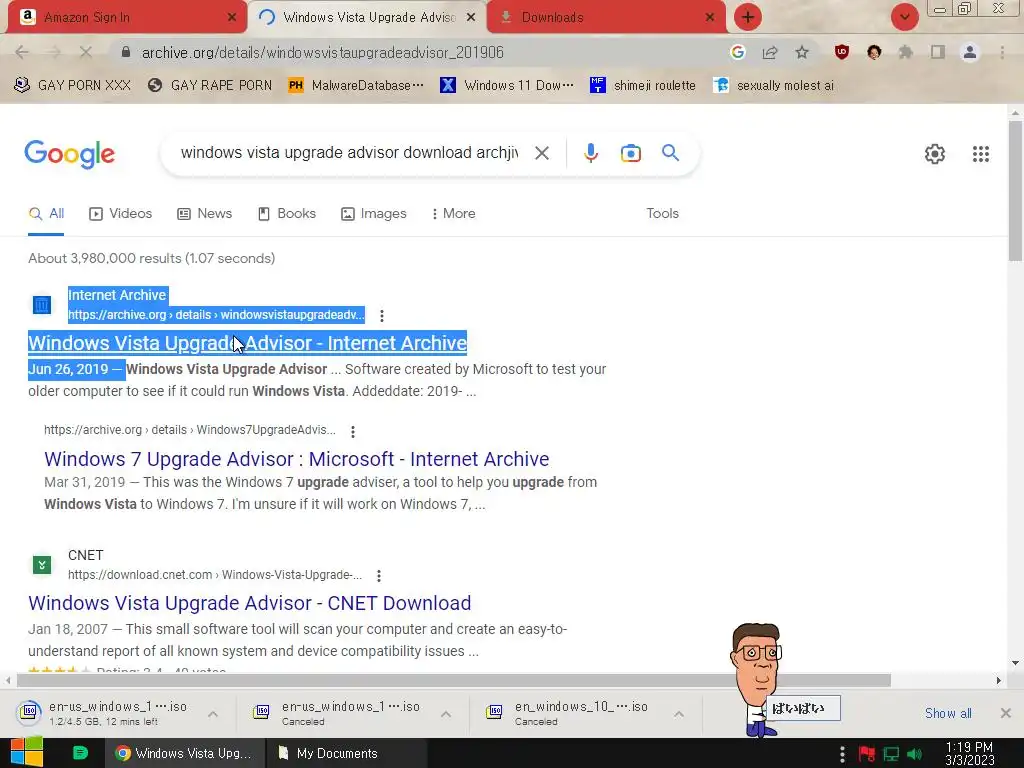This screenshot has height=768, width=1024.
Task: Start voice search with microphone icon
Action: (590, 153)
